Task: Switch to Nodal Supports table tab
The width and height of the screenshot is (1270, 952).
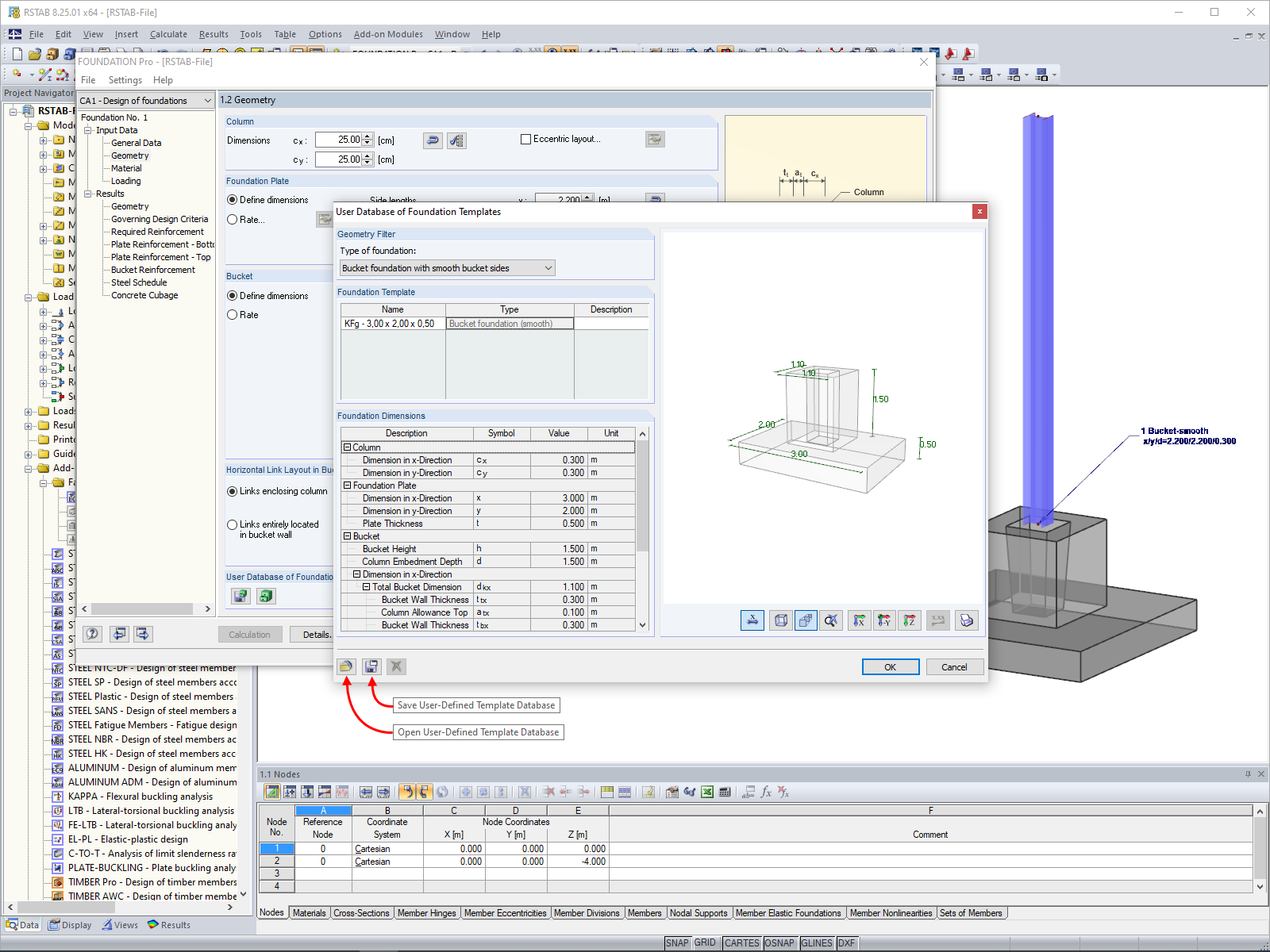Action: pos(698,913)
